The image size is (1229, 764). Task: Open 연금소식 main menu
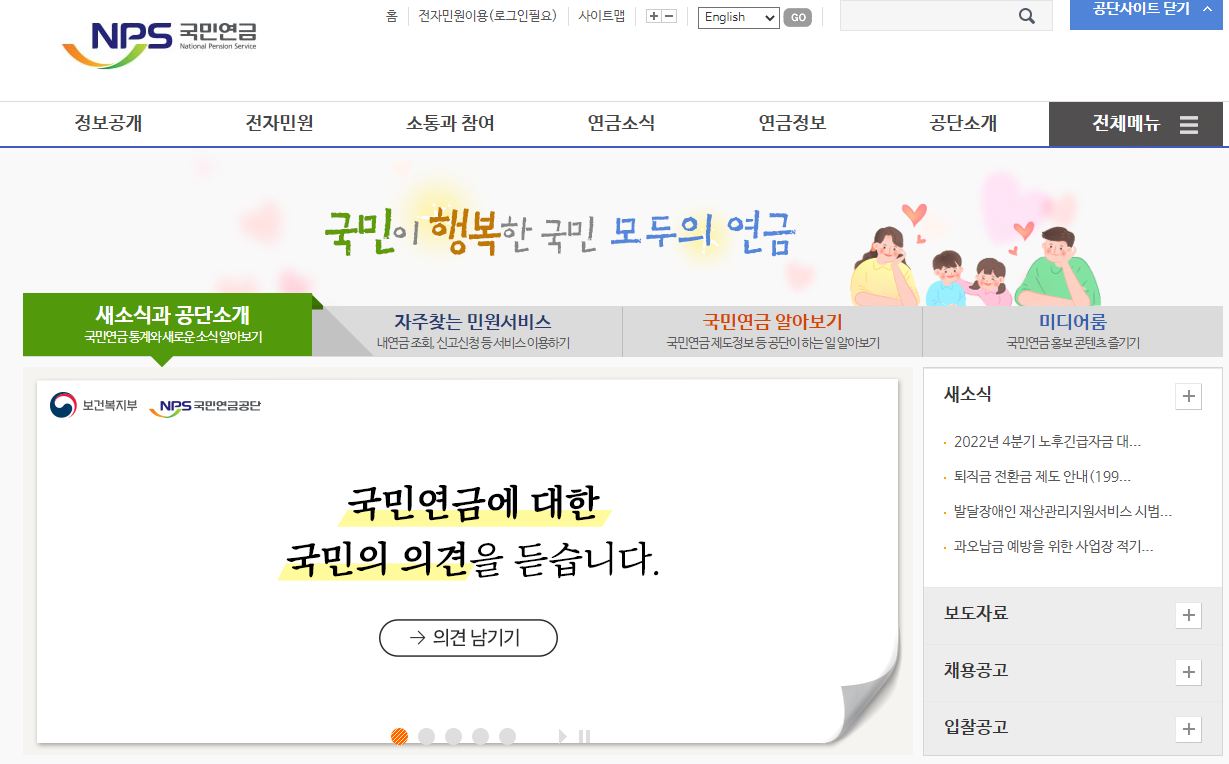click(621, 124)
